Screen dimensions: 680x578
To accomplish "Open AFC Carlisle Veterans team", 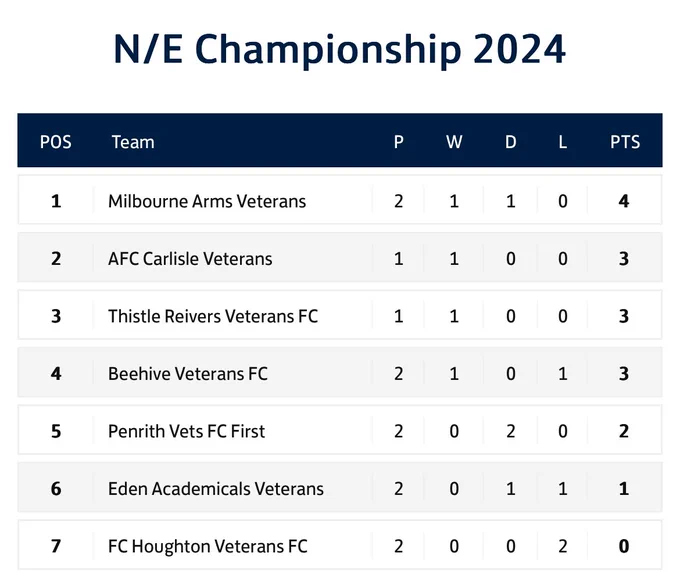I will click(190, 259).
